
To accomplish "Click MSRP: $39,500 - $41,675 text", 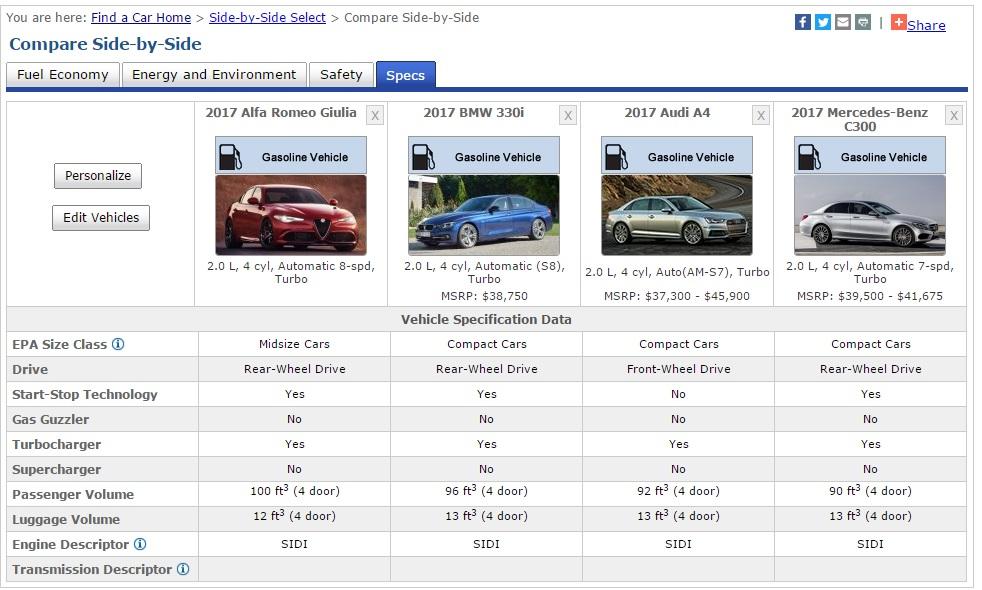I will pyautogui.click(x=869, y=296).
